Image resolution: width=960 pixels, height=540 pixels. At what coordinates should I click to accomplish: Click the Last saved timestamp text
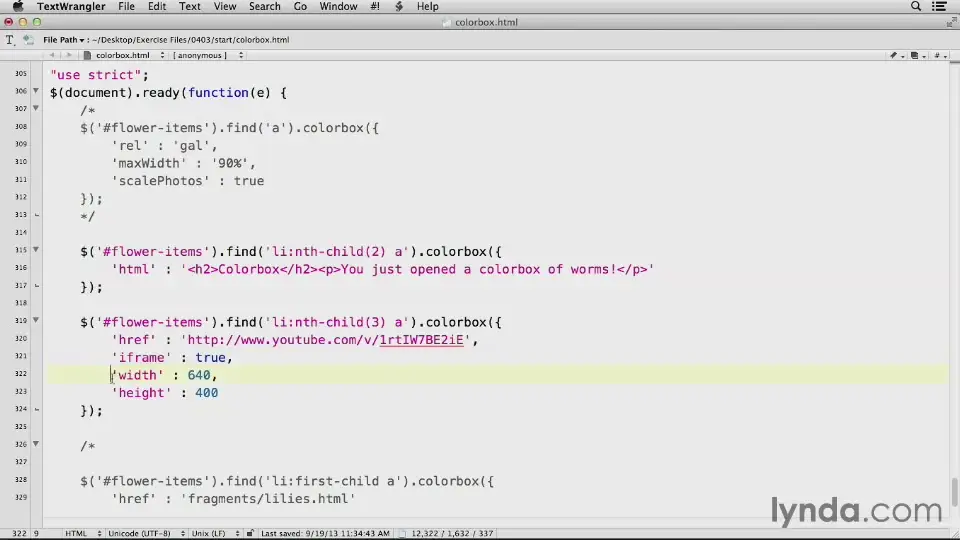325,533
